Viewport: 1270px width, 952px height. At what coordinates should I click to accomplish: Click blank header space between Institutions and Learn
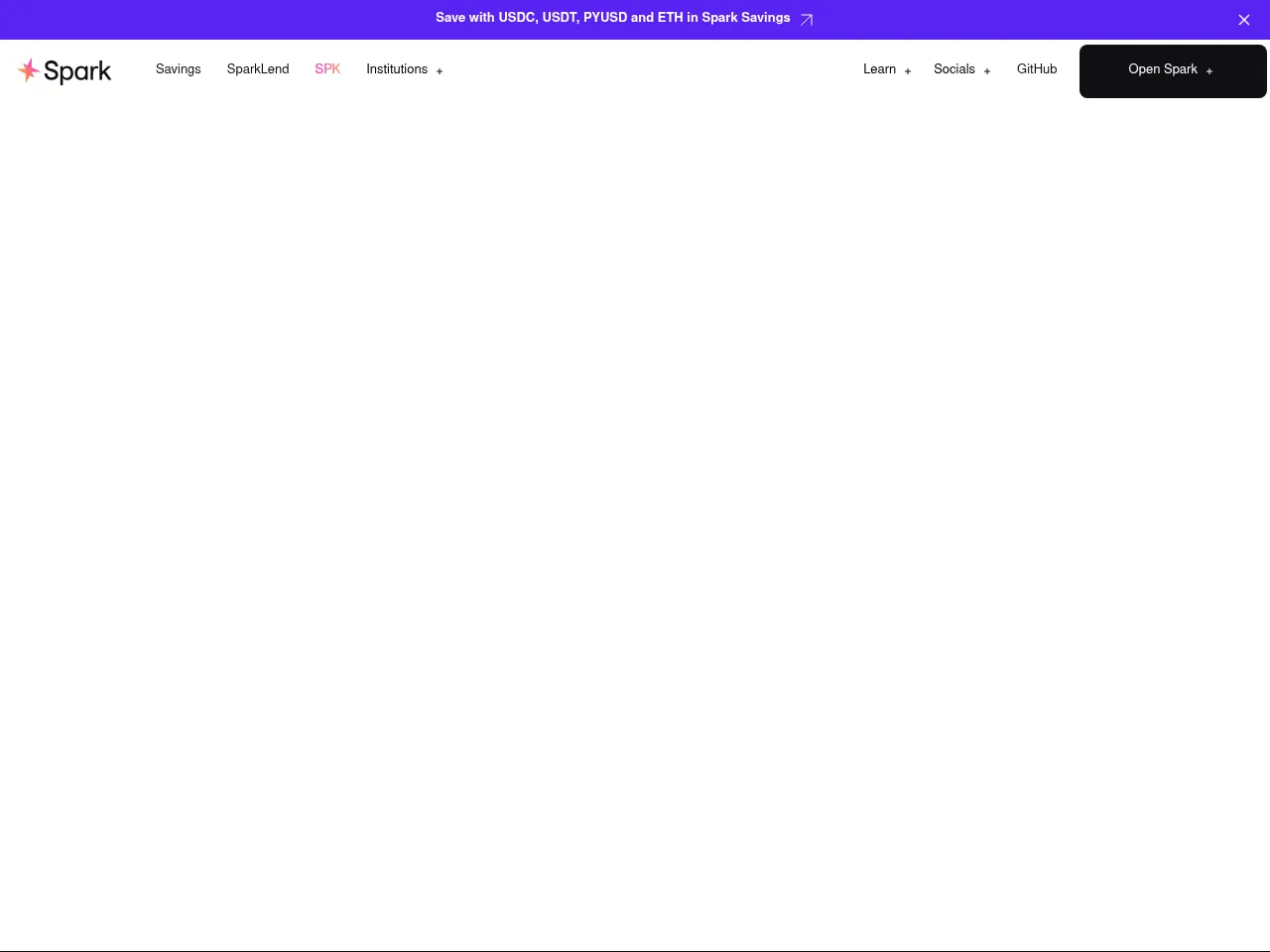645,69
